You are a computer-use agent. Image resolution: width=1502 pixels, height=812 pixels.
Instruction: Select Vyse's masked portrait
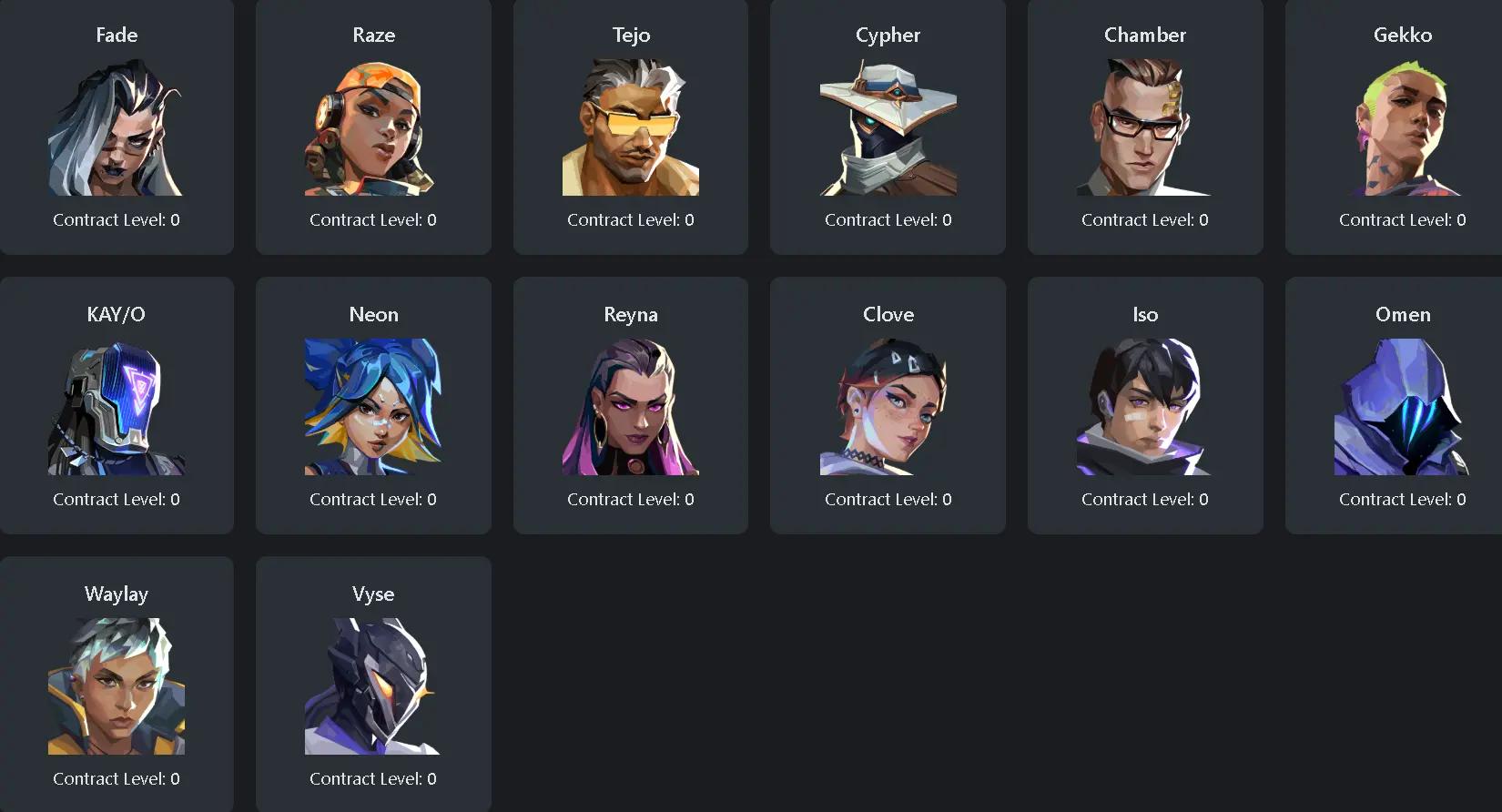pyautogui.click(x=373, y=686)
